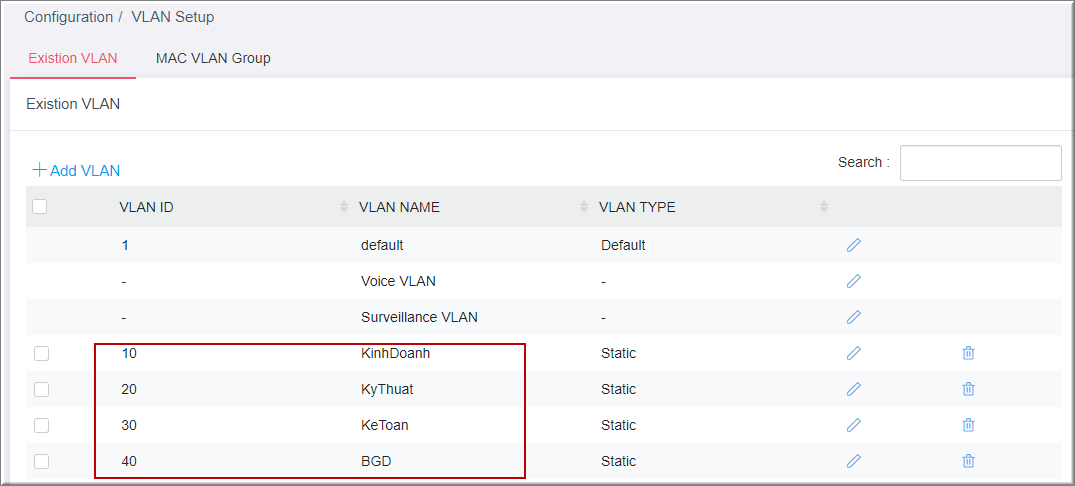Delete the BGD VLAN entry
1075x486 pixels.
pos(968,461)
